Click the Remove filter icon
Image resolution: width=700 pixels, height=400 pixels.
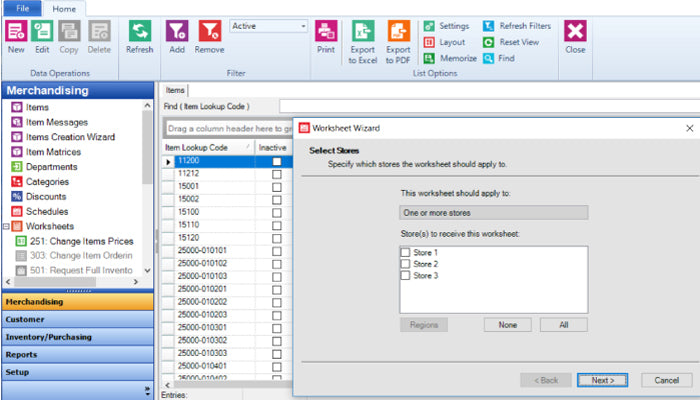tap(209, 32)
